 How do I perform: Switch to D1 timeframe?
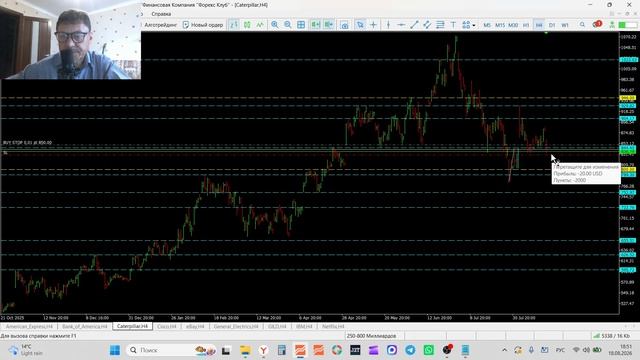552,25
